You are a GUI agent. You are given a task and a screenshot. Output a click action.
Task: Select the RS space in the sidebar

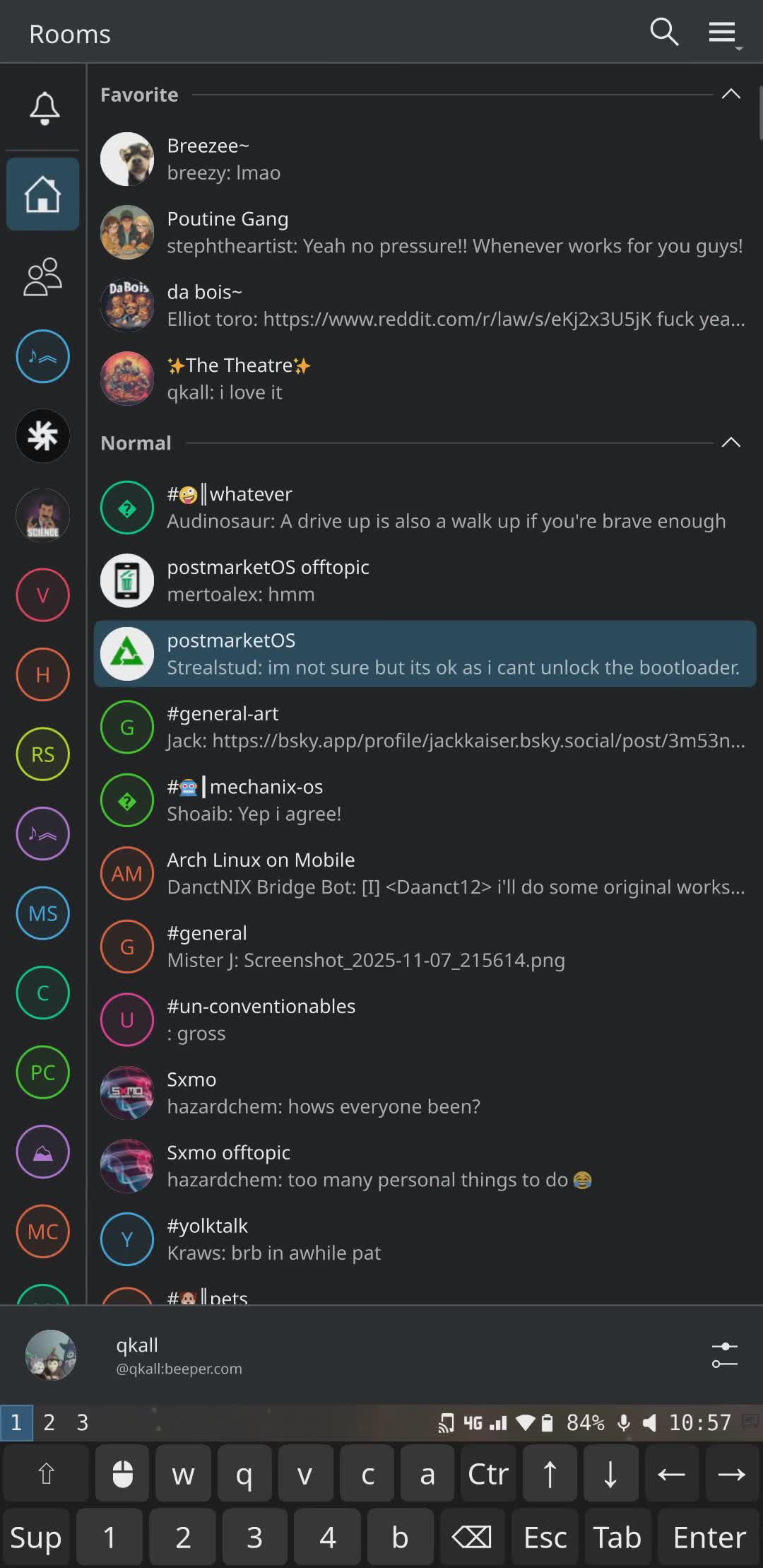[x=43, y=754]
